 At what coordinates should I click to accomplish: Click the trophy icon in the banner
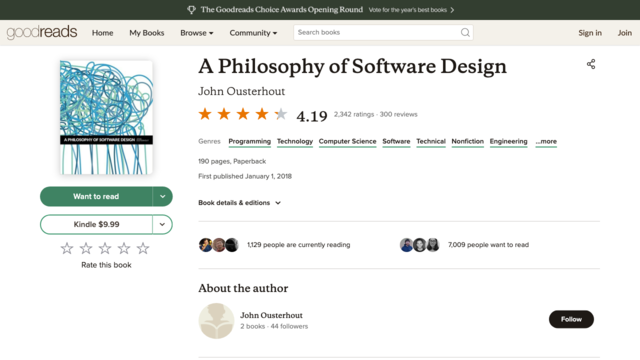pos(191,10)
